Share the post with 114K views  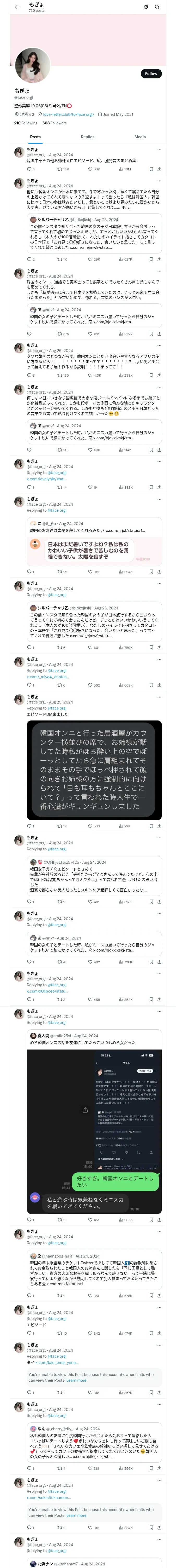tap(159, 450)
